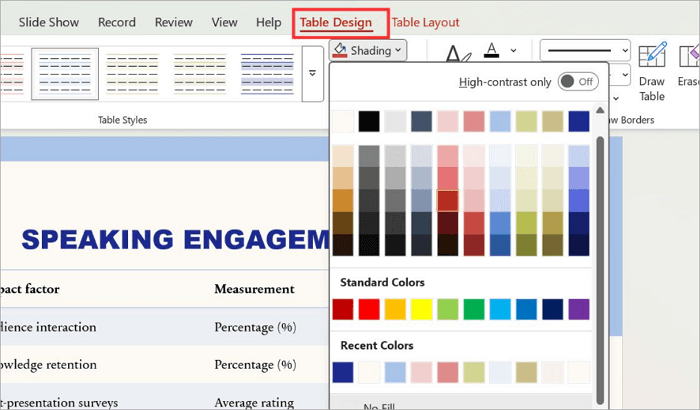Select standard color light green
Image resolution: width=700 pixels, height=410 pixels.
(x=447, y=309)
